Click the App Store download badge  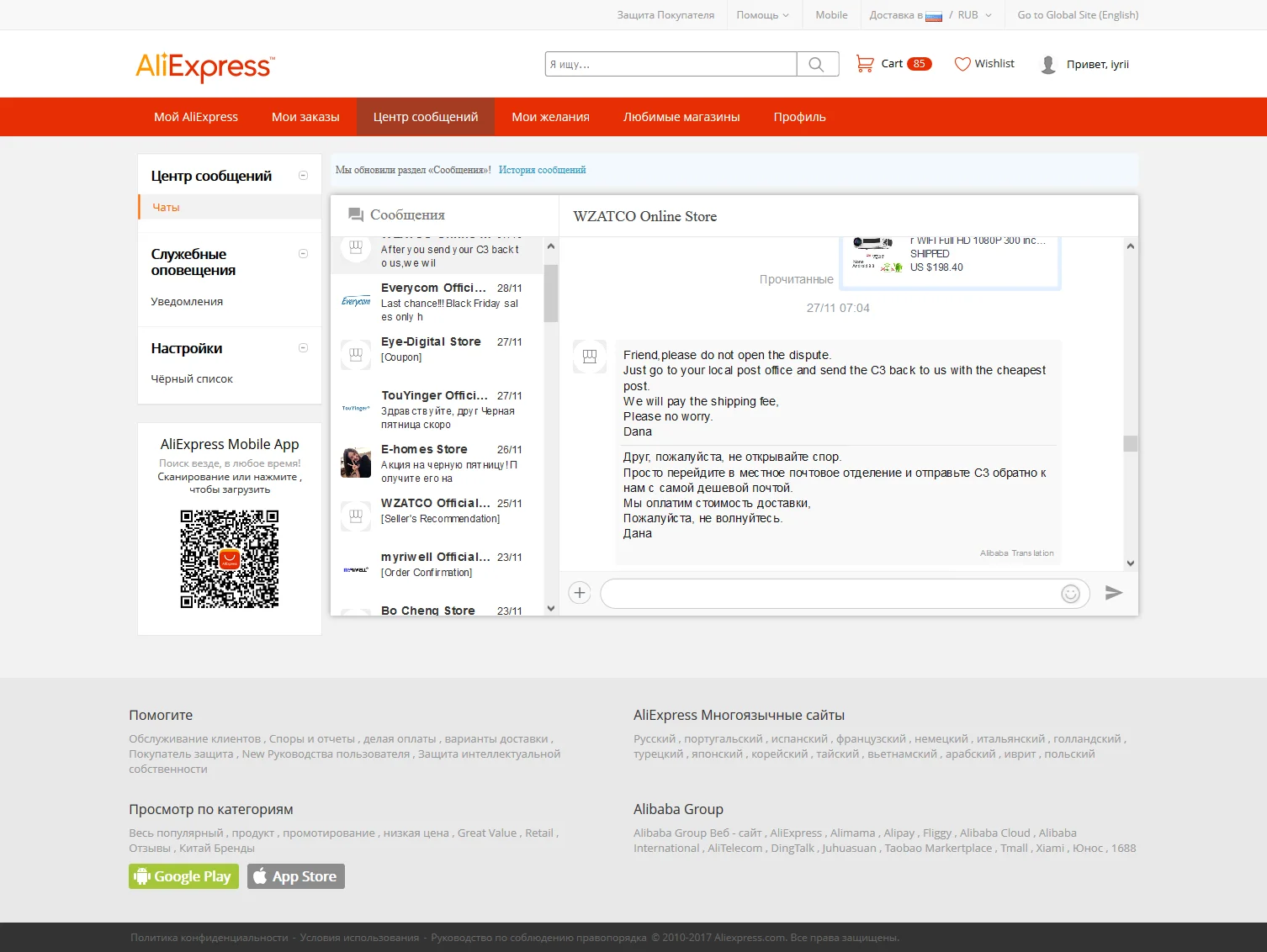click(296, 876)
